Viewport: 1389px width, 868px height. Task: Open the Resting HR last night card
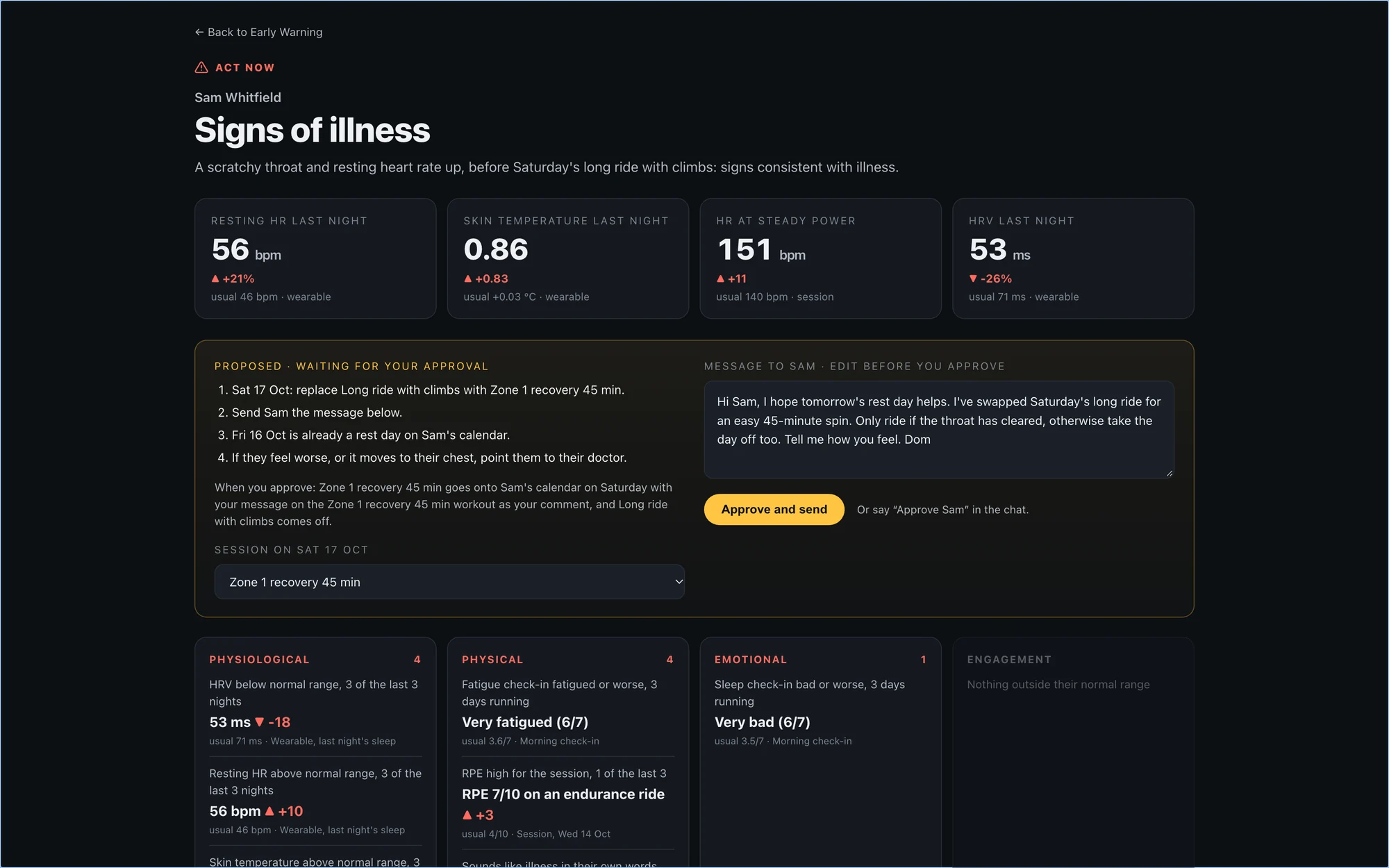click(315, 258)
